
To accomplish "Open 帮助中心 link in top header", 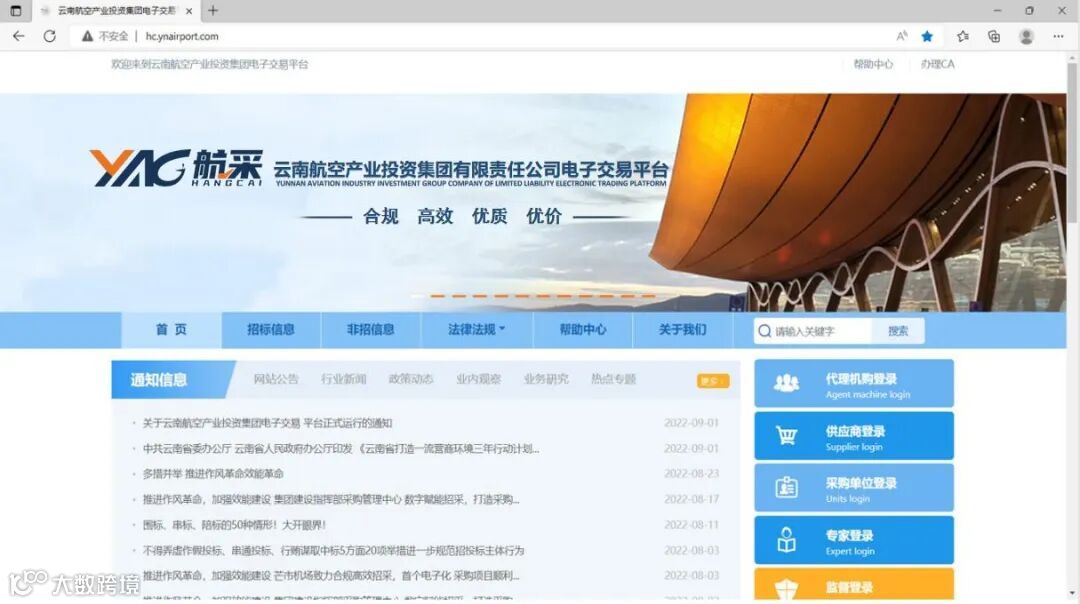I will 873,64.
